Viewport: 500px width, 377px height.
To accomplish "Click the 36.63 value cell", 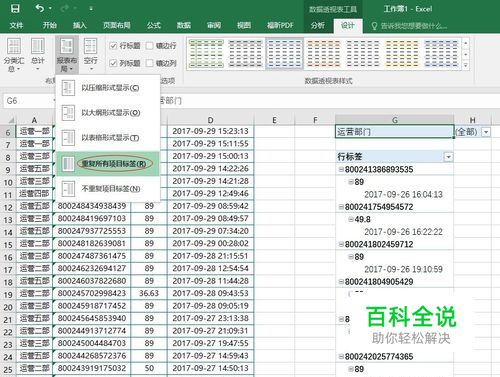I will [x=149, y=293].
